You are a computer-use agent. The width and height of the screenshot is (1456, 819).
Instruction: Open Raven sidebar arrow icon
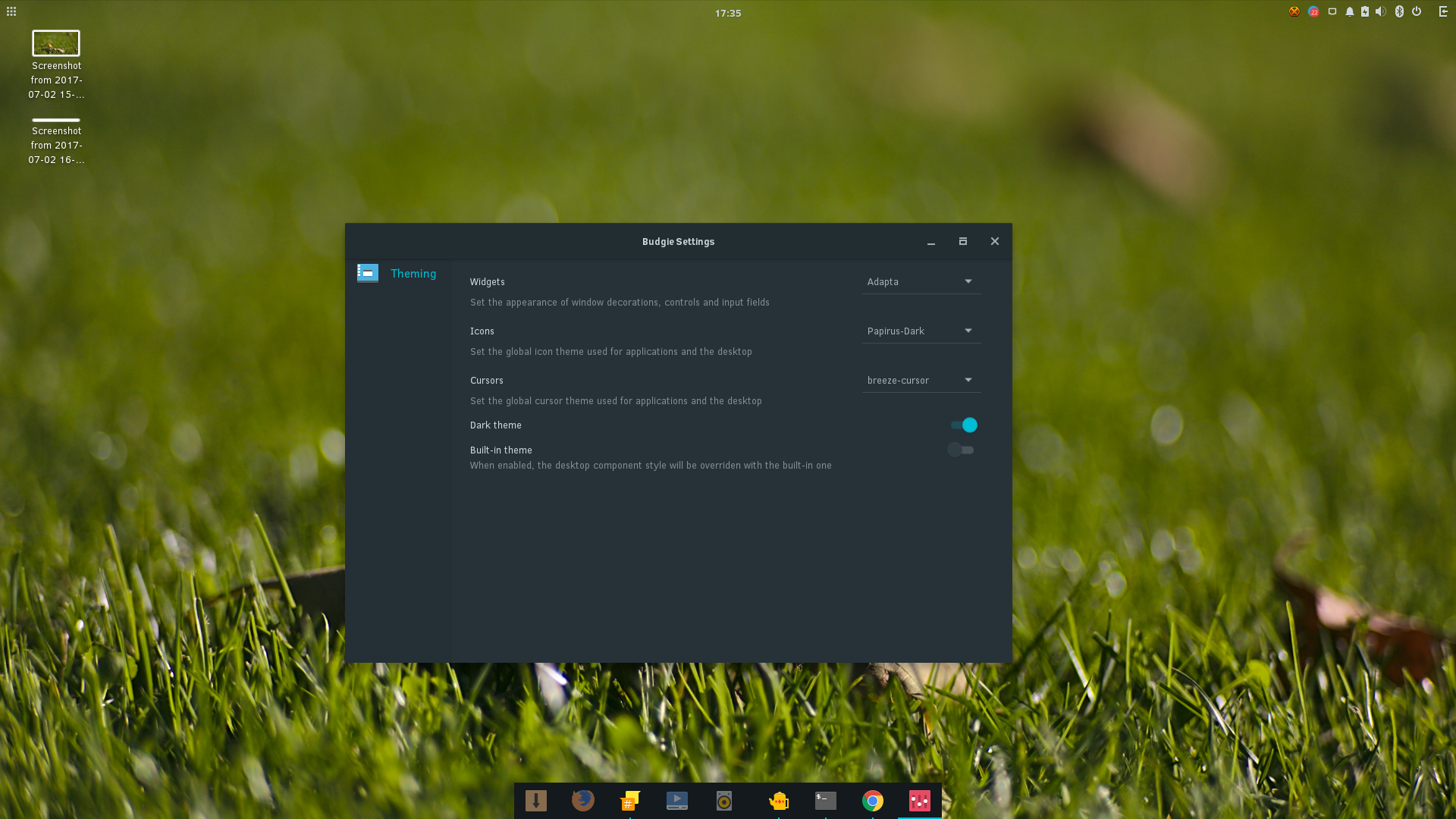(x=1443, y=11)
